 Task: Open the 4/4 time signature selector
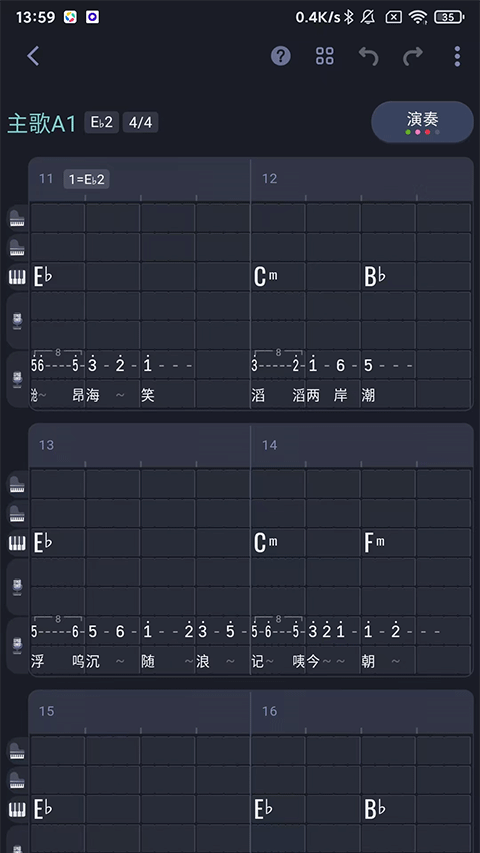tap(140, 122)
